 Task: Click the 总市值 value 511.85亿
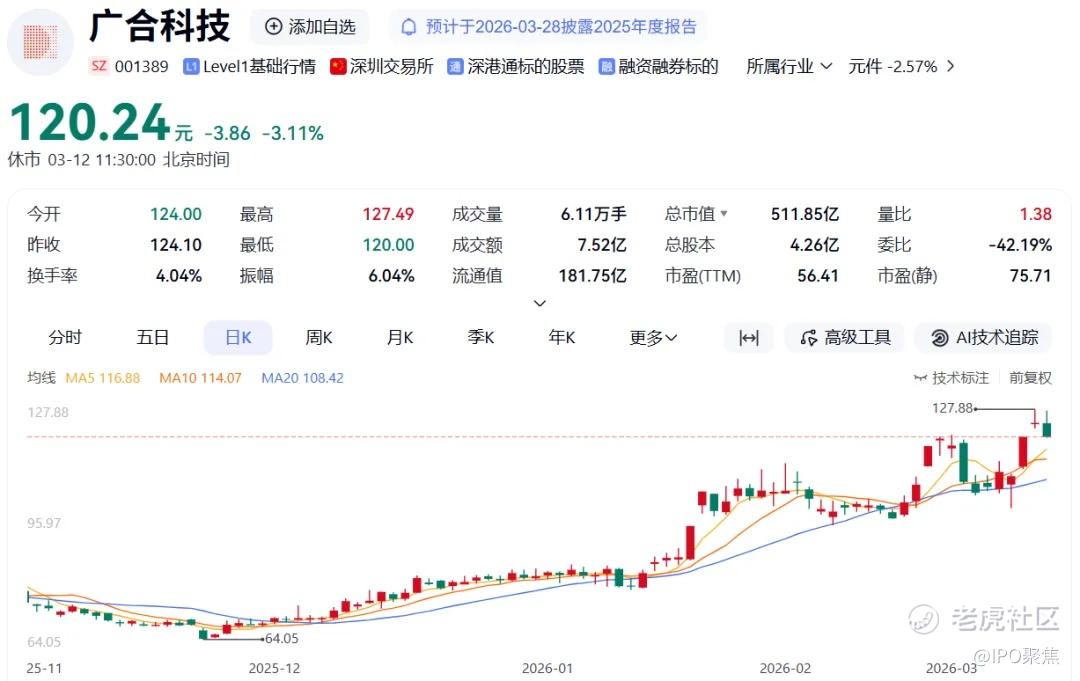point(805,214)
